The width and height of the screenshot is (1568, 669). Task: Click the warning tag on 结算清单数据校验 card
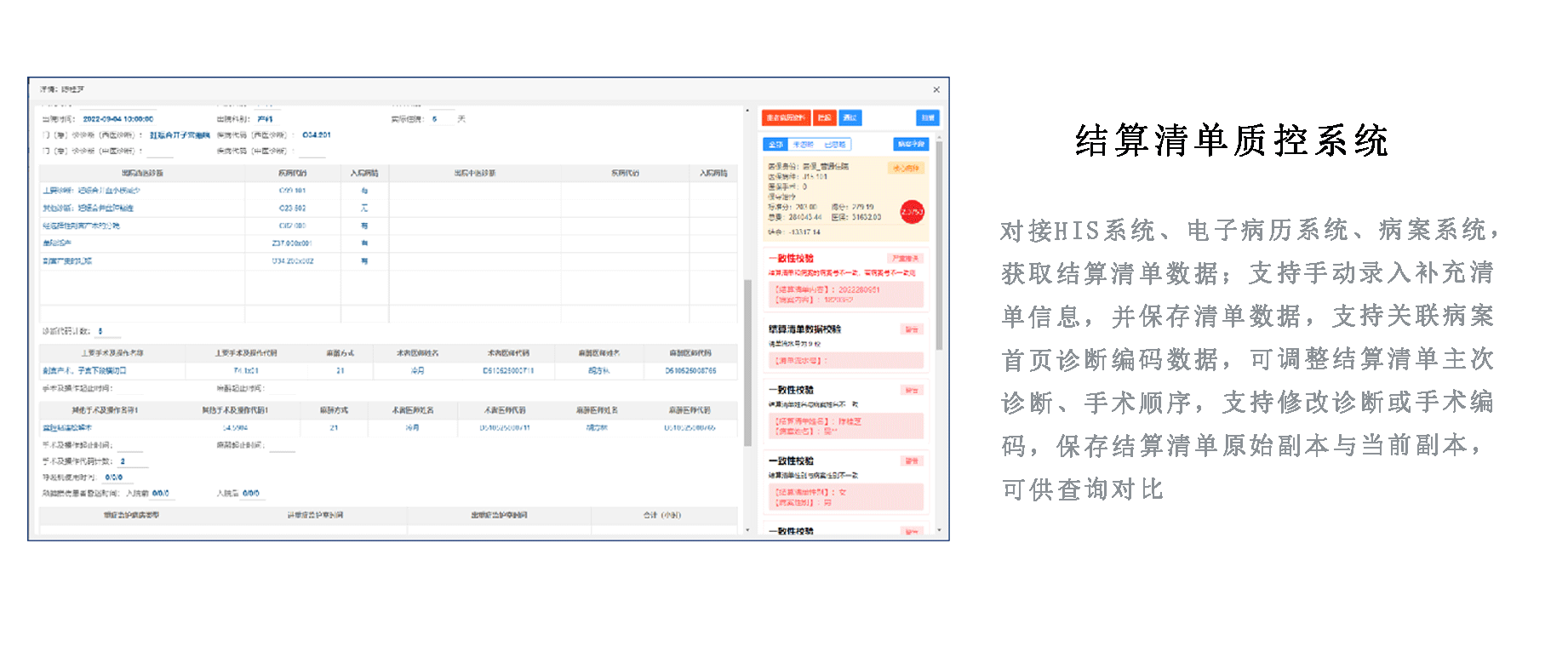coord(912,329)
